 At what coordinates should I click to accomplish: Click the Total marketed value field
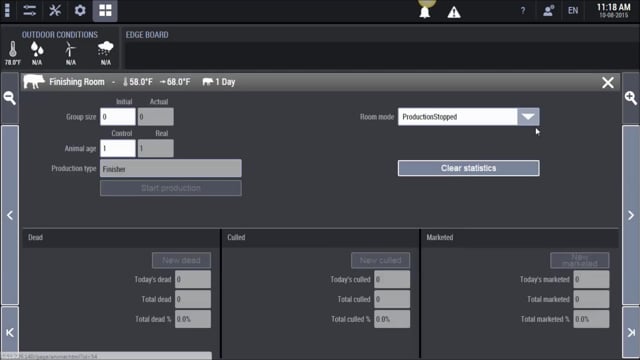click(x=591, y=299)
